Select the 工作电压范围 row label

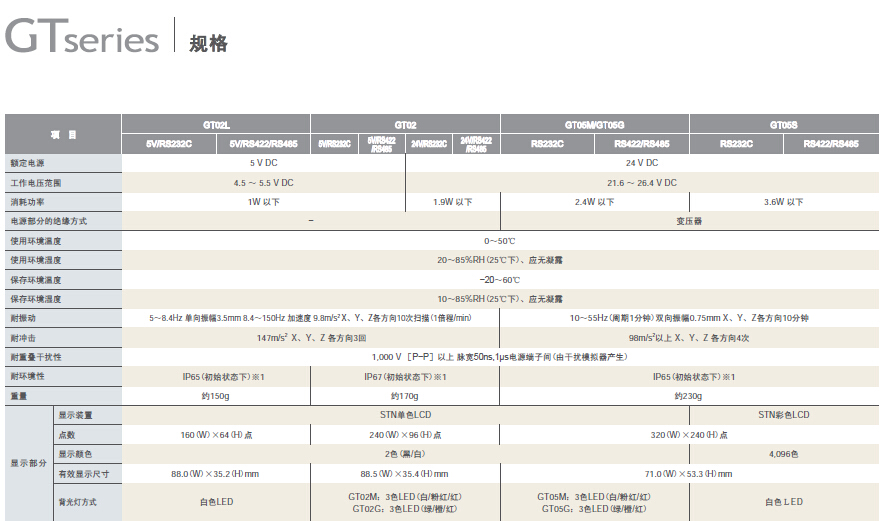[x=36, y=183]
